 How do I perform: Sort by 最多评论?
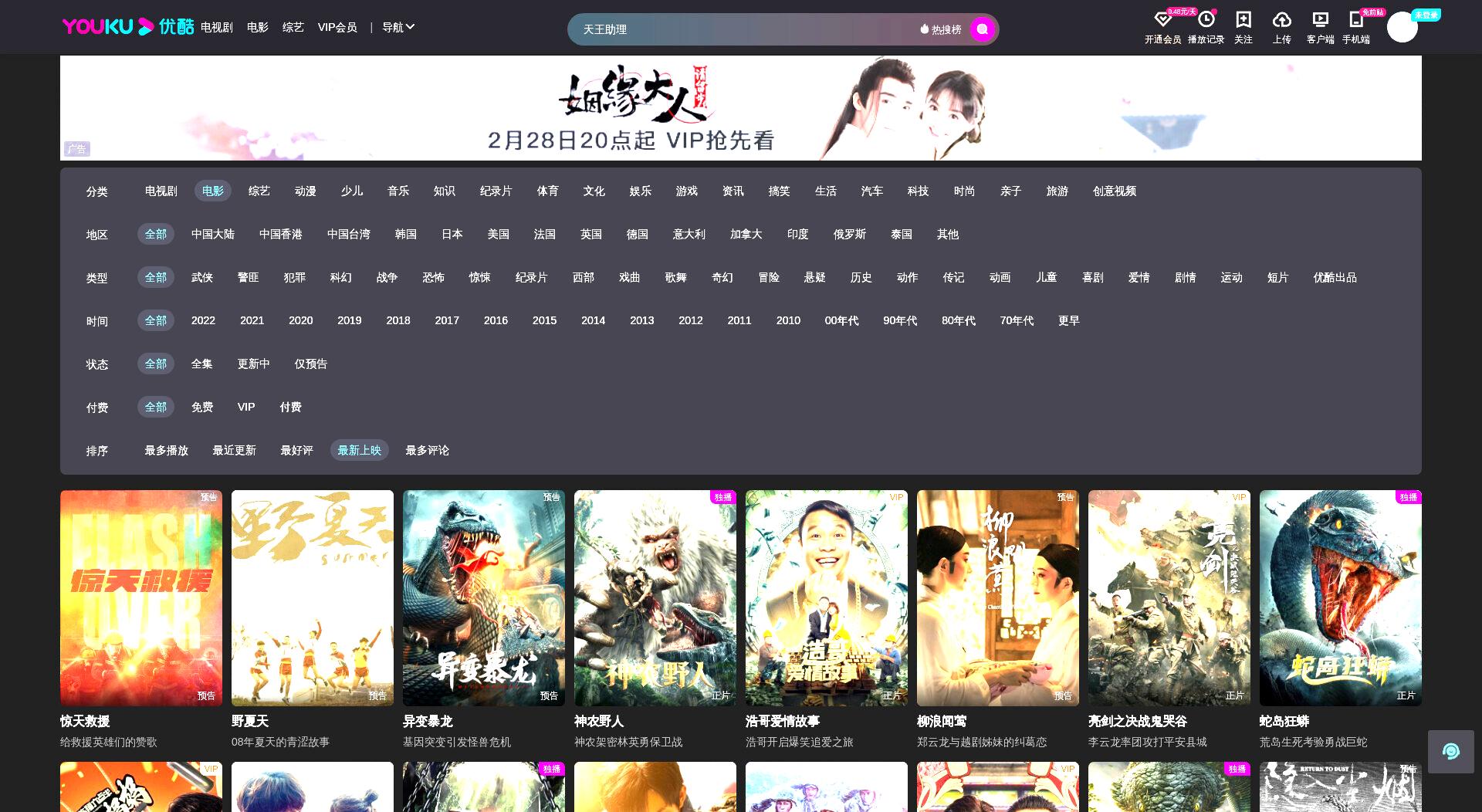tap(427, 450)
